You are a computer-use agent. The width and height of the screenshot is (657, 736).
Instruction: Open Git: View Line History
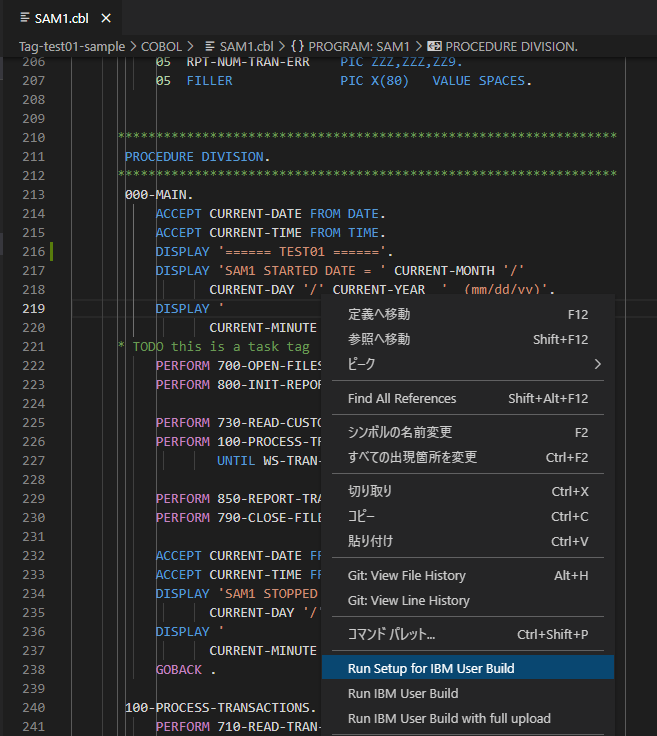coord(468,600)
